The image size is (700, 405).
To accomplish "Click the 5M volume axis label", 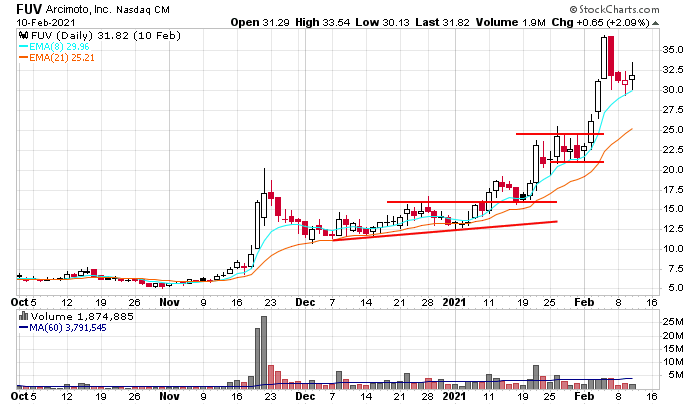I will pyautogui.click(x=676, y=375).
